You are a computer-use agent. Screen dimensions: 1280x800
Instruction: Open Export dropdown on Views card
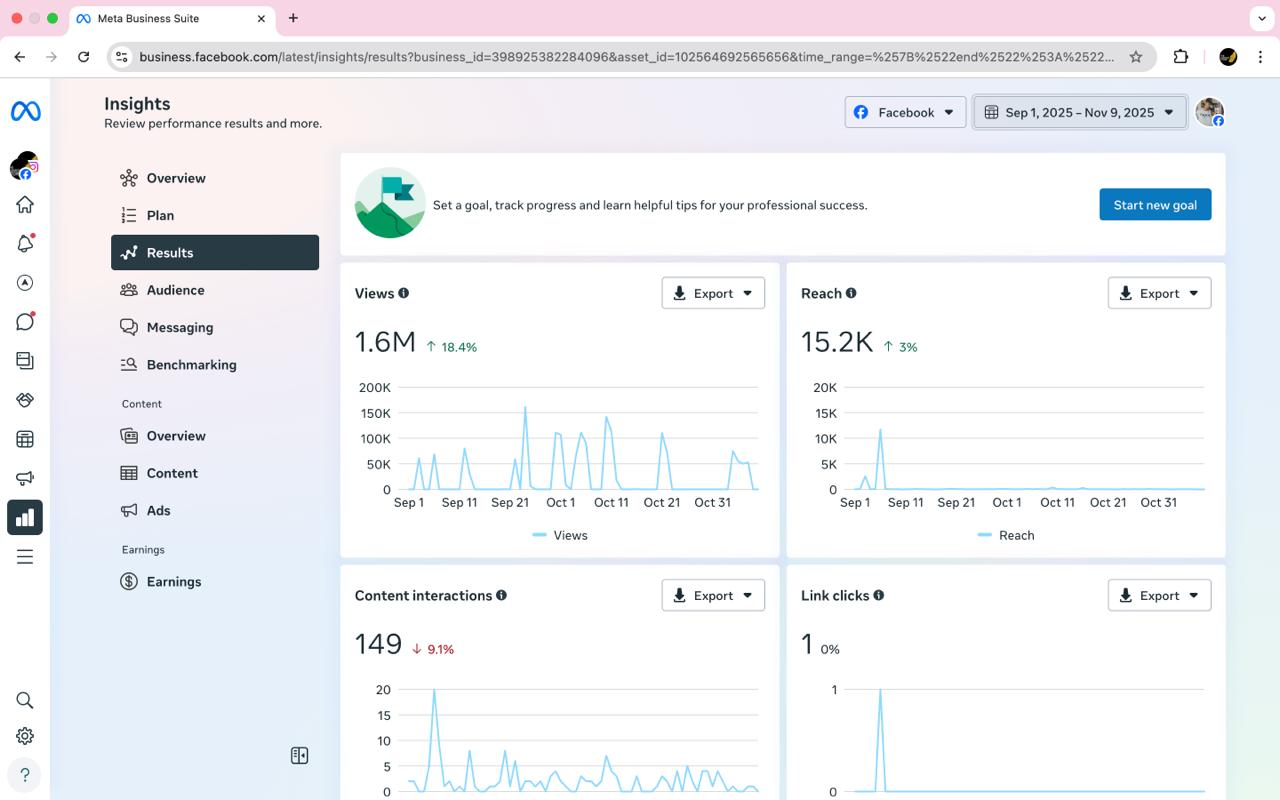pos(713,293)
